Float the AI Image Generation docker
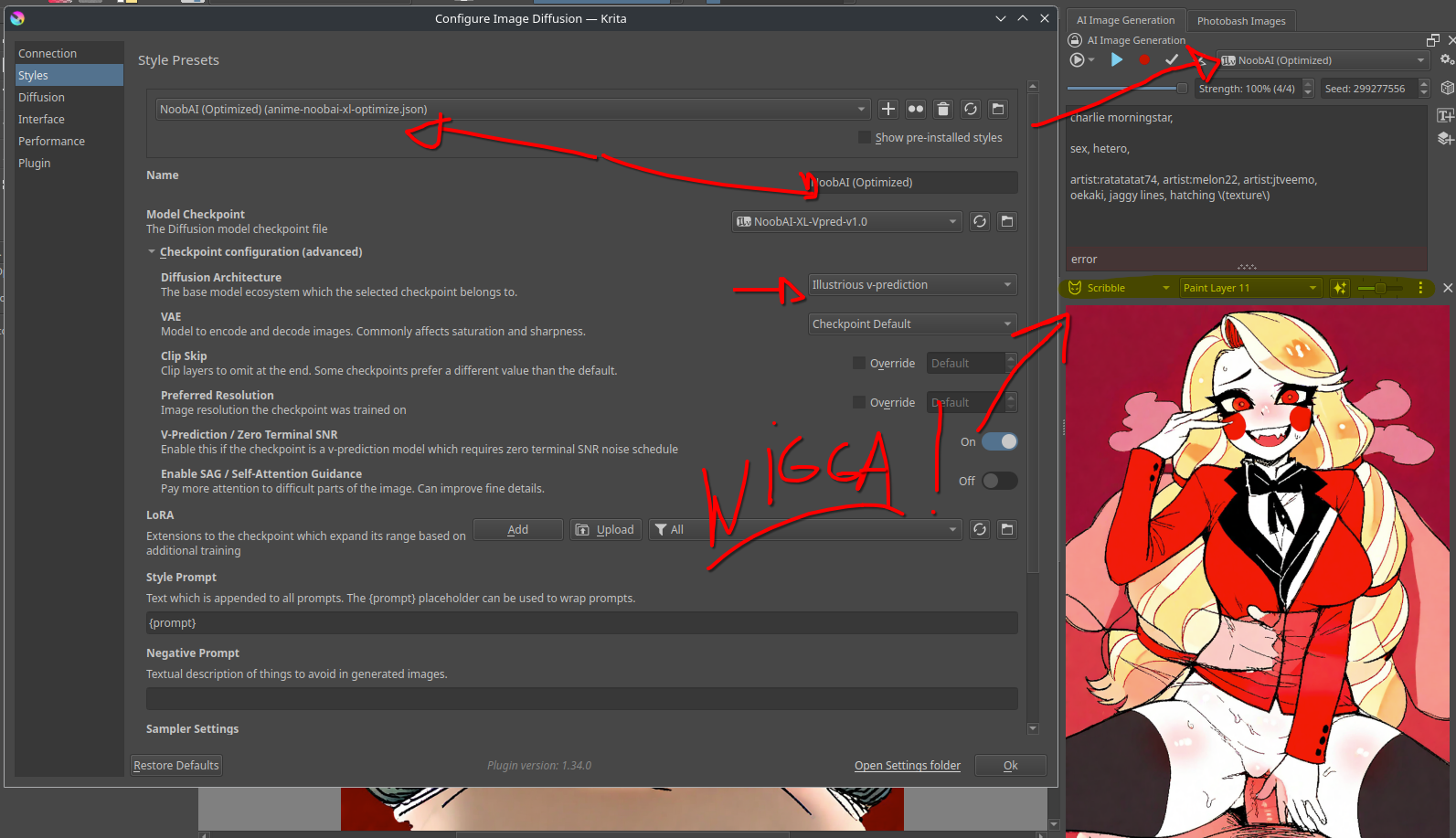Viewport: 1456px width, 838px height. click(1433, 40)
